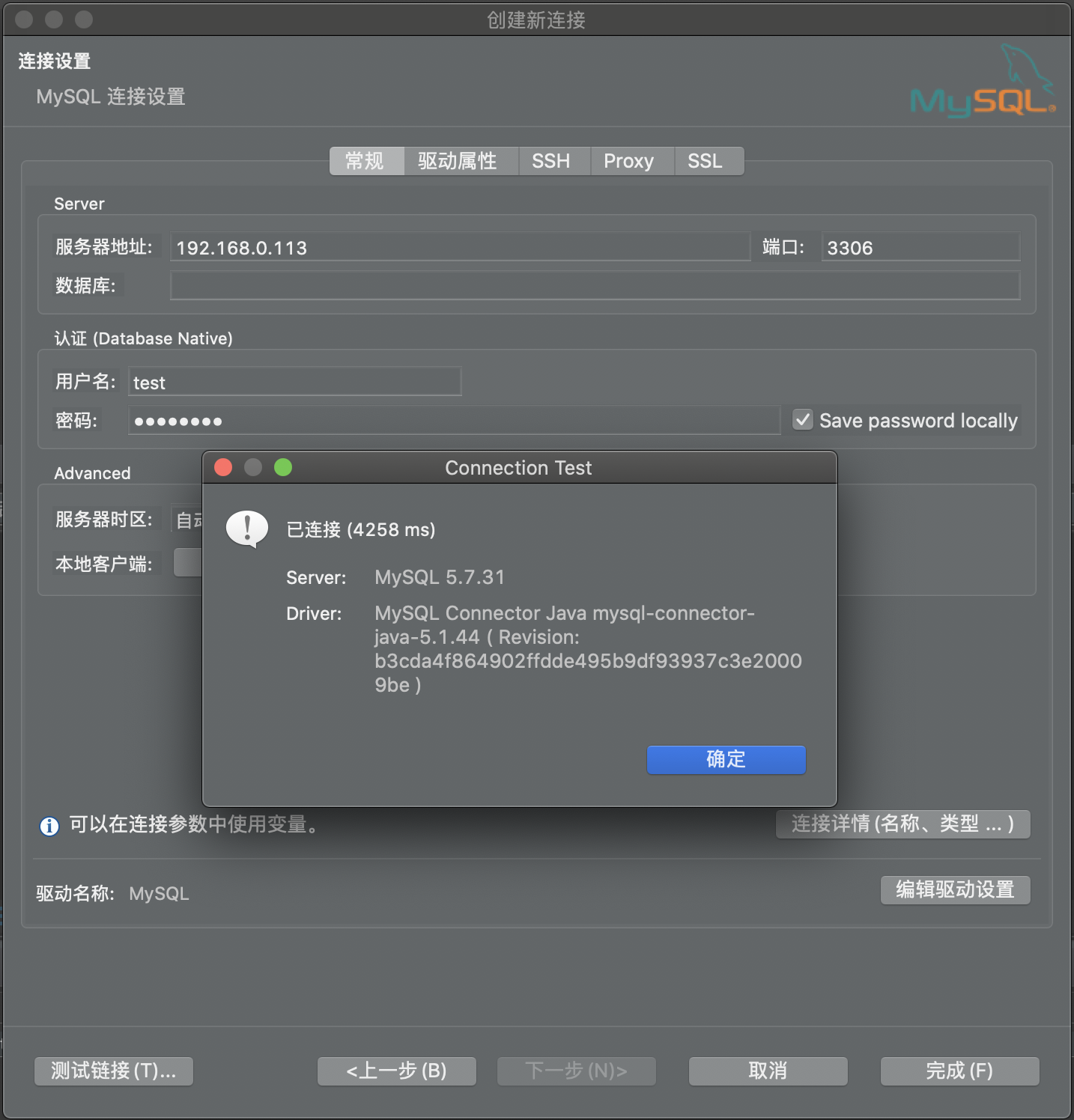Click the MySQL dolphin logo

pos(983,81)
